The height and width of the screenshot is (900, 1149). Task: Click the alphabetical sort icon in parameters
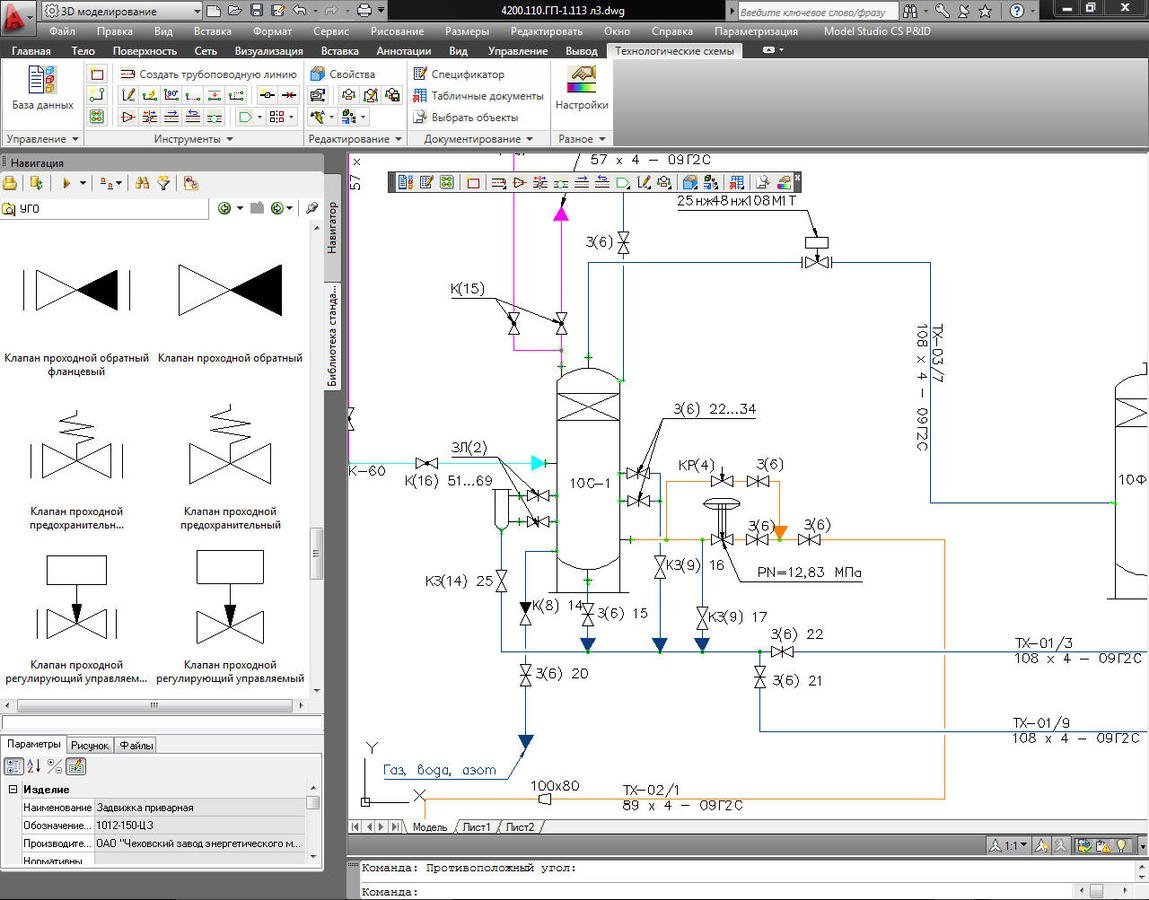[x=34, y=767]
